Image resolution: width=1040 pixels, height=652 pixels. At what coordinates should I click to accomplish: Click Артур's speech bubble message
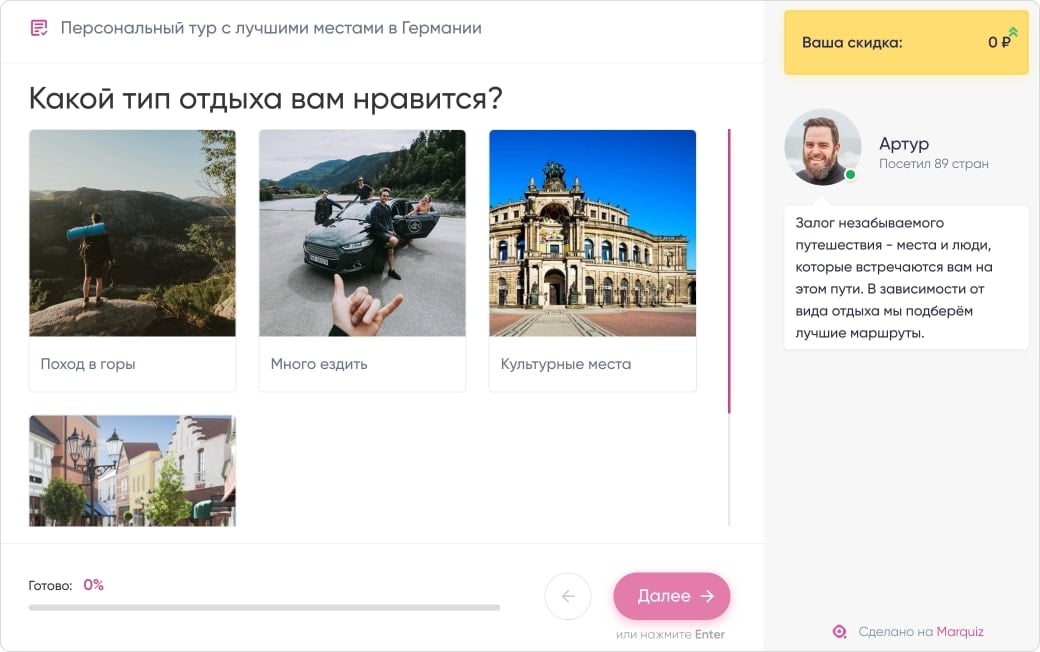coord(905,277)
